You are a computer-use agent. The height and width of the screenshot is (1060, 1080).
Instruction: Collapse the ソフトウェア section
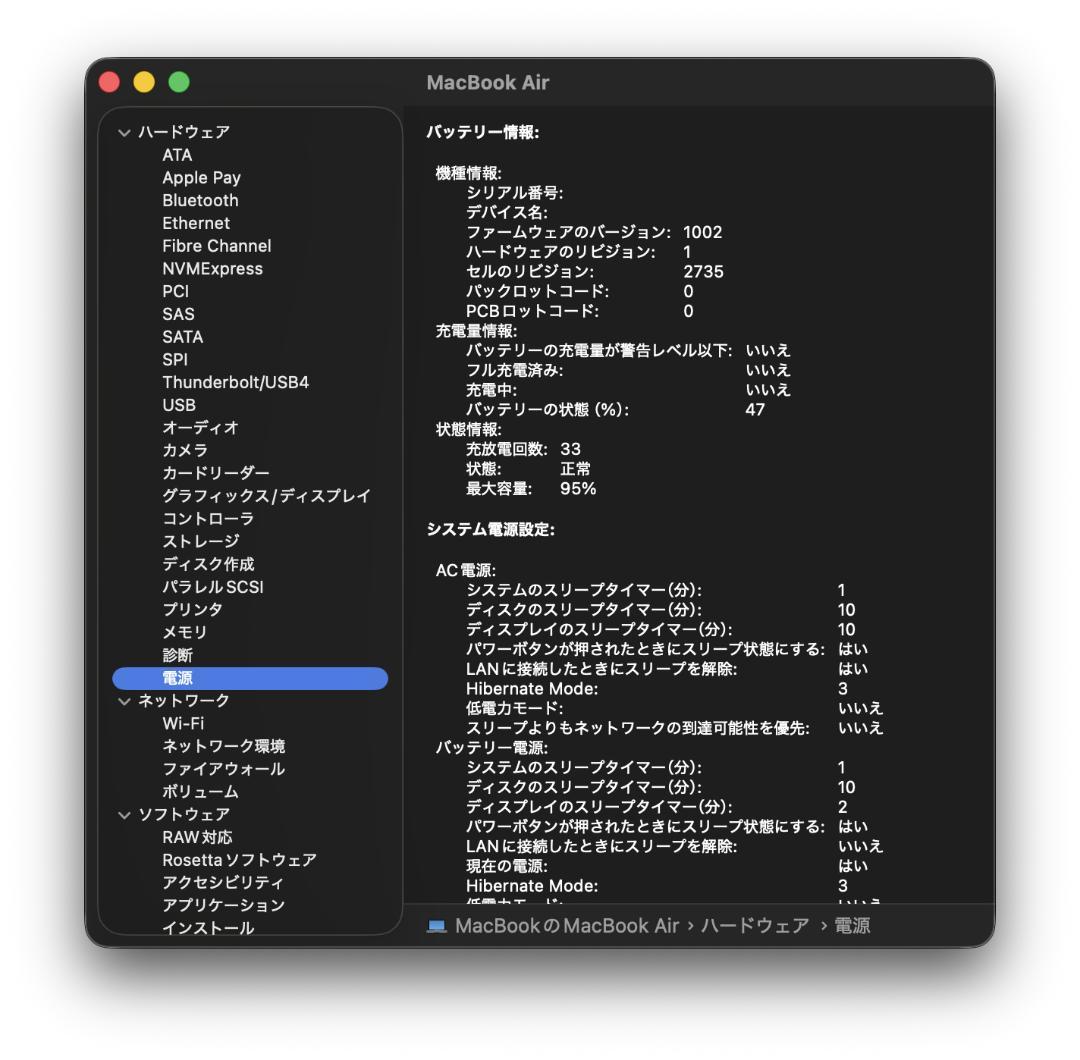(x=124, y=814)
